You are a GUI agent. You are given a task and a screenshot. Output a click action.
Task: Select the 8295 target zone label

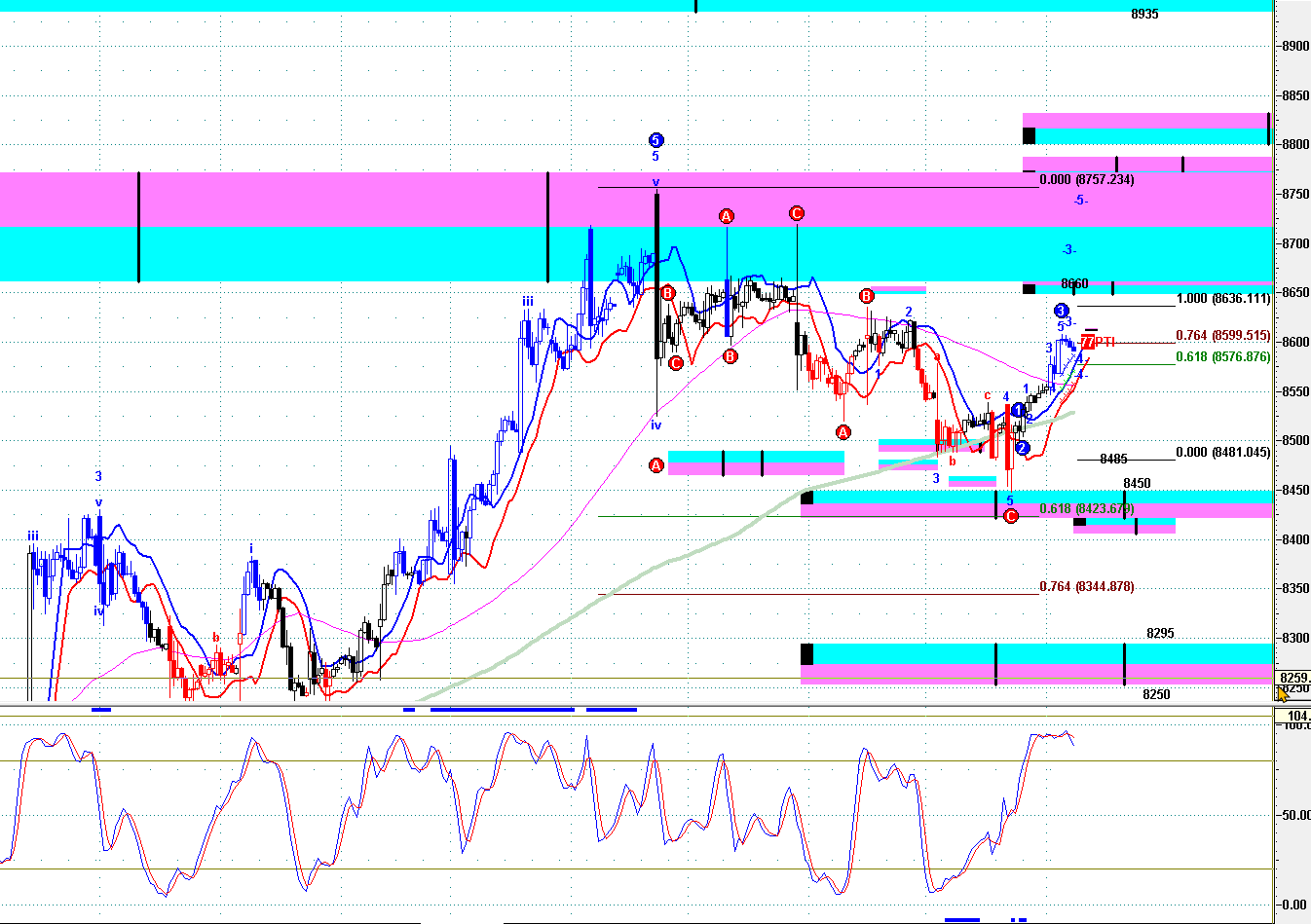tap(1160, 634)
